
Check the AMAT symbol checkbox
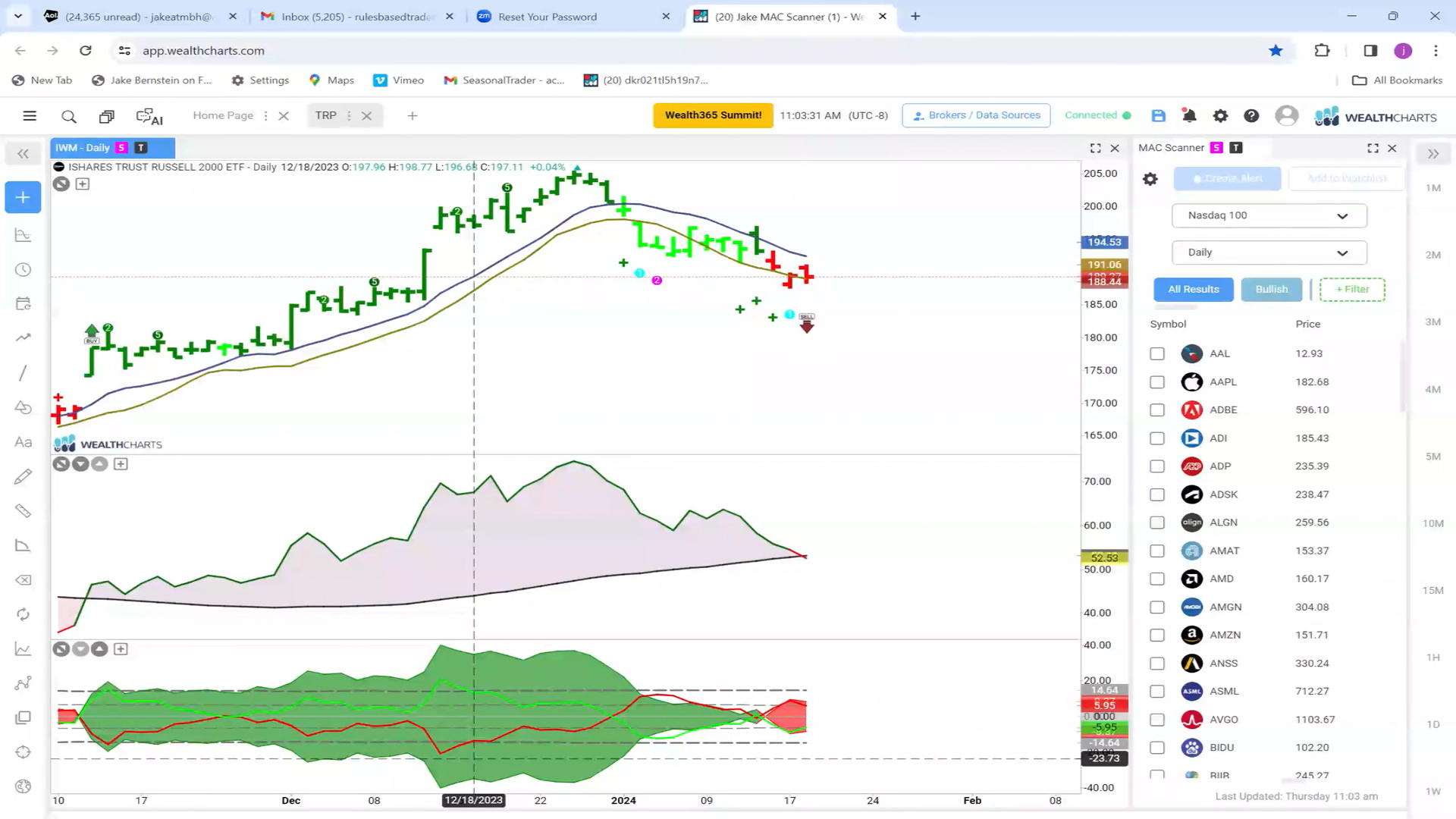point(1157,551)
